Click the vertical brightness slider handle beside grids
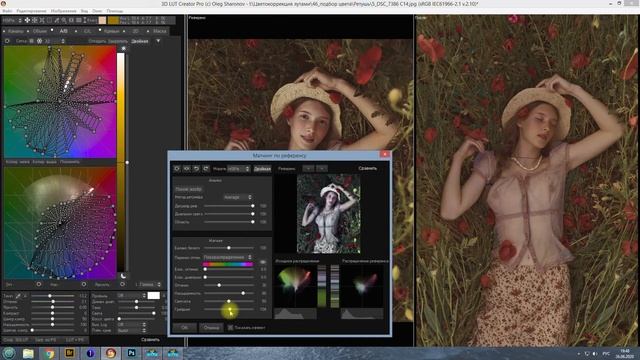 point(127,162)
